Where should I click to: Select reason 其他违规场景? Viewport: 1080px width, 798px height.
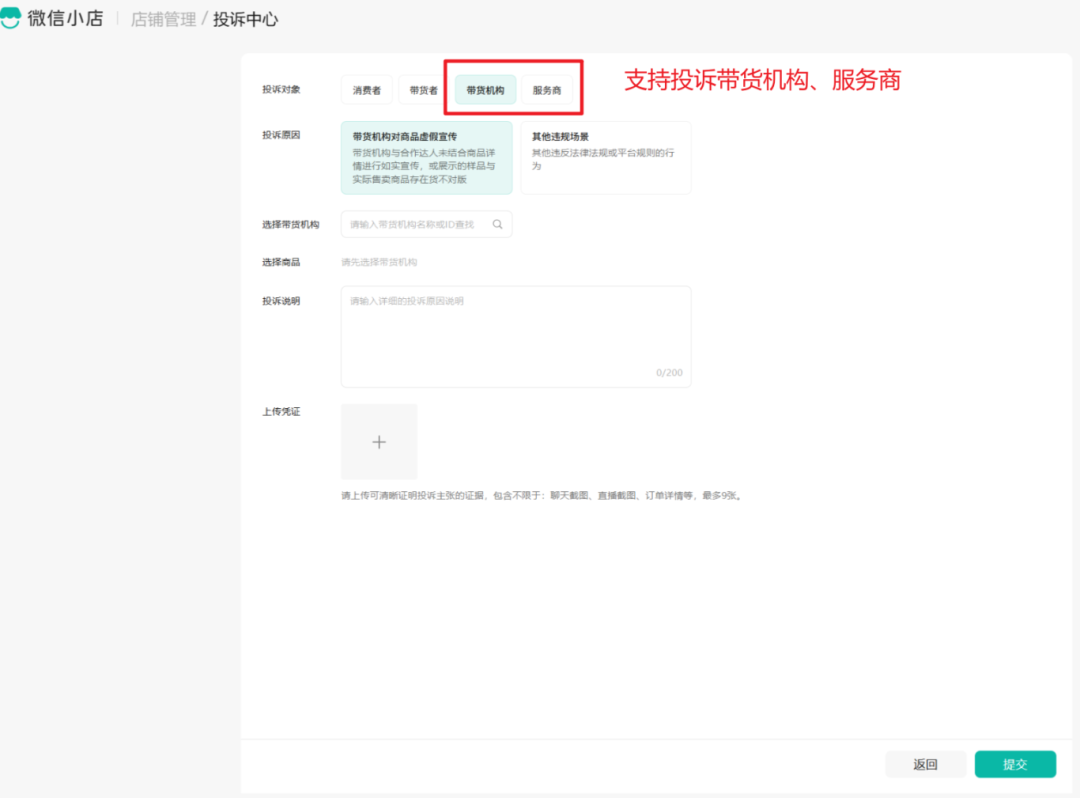[605, 157]
